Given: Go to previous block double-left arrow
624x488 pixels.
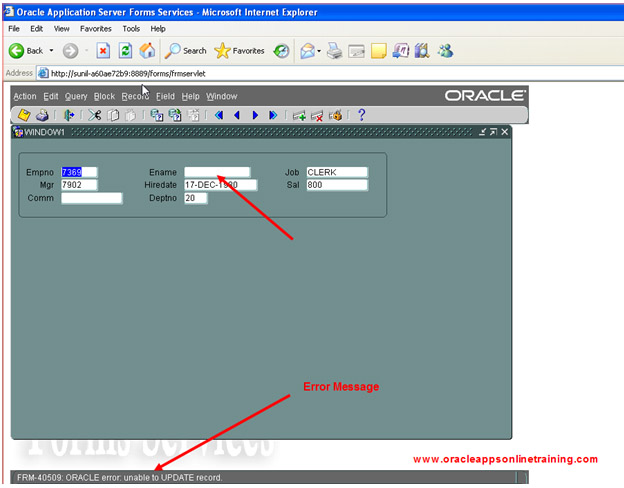Looking at the screenshot, I should click(219, 115).
